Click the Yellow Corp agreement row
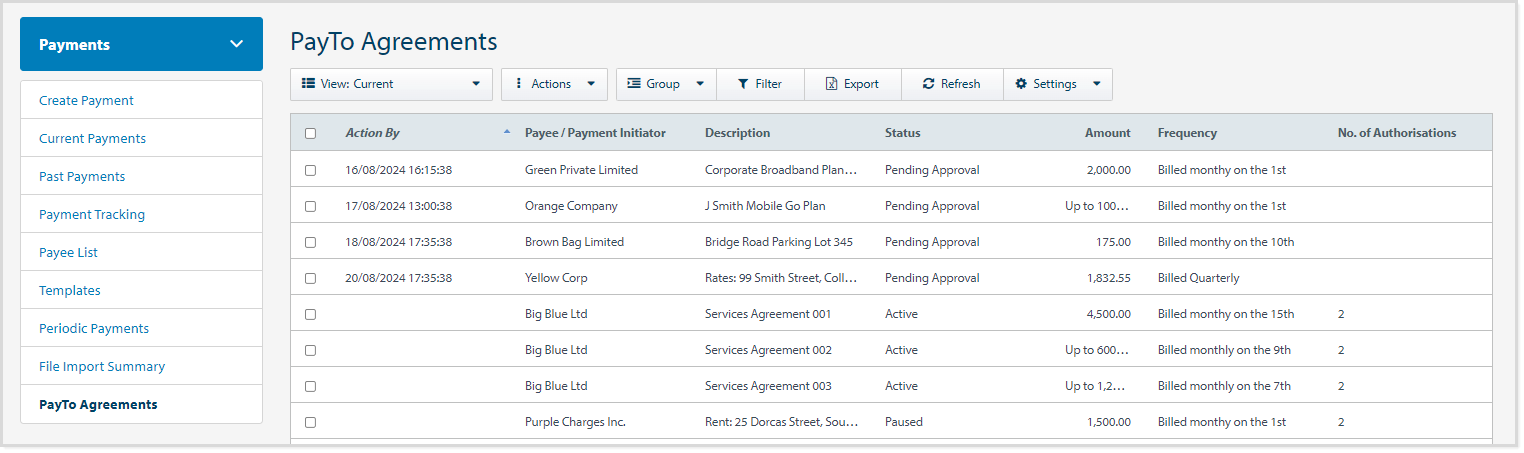 click(556, 279)
